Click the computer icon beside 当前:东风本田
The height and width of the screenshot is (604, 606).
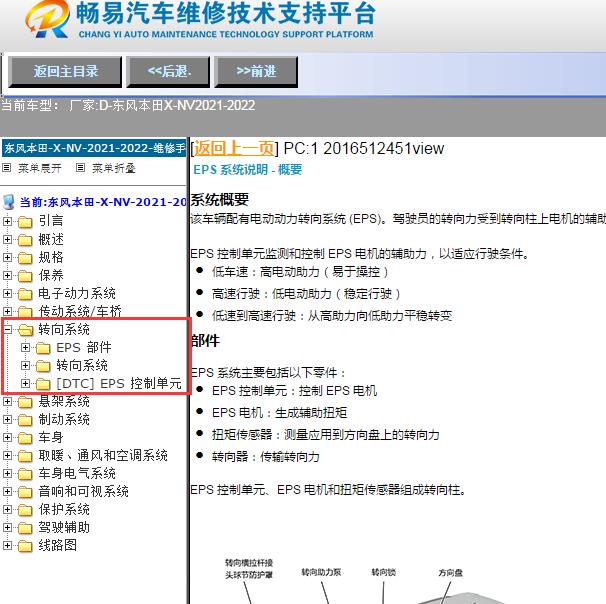[9, 202]
